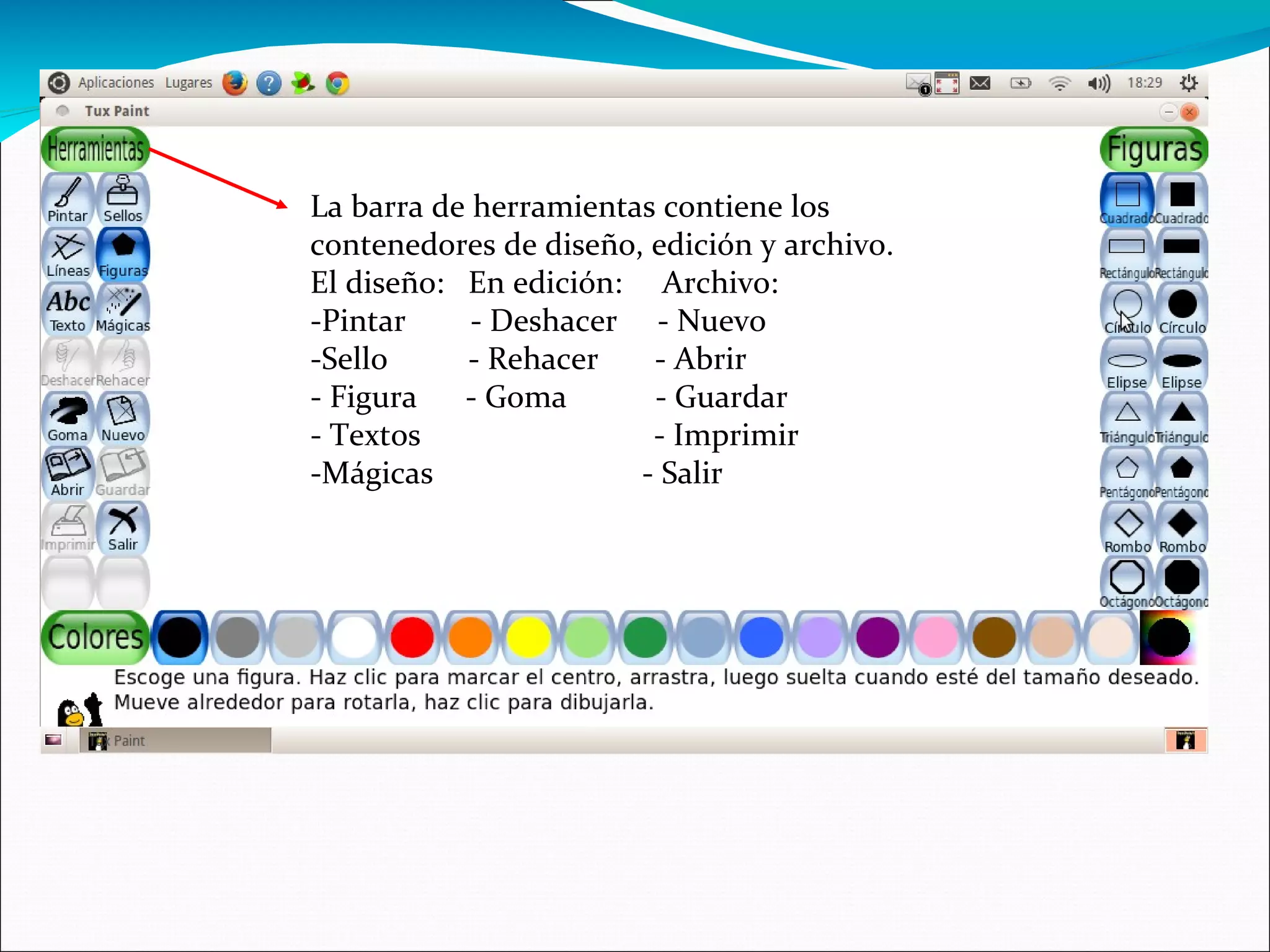1270x952 pixels.
Task: Pick the light gray color swatch
Action: click(x=296, y=637)
